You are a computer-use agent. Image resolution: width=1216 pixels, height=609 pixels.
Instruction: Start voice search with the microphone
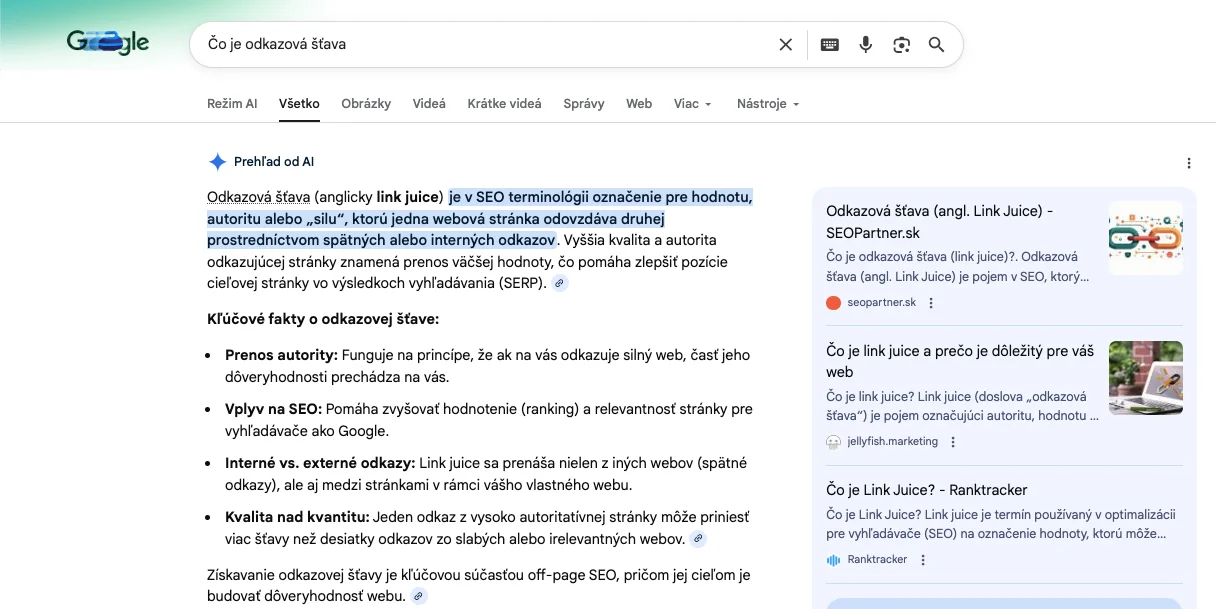click(866, 45)
